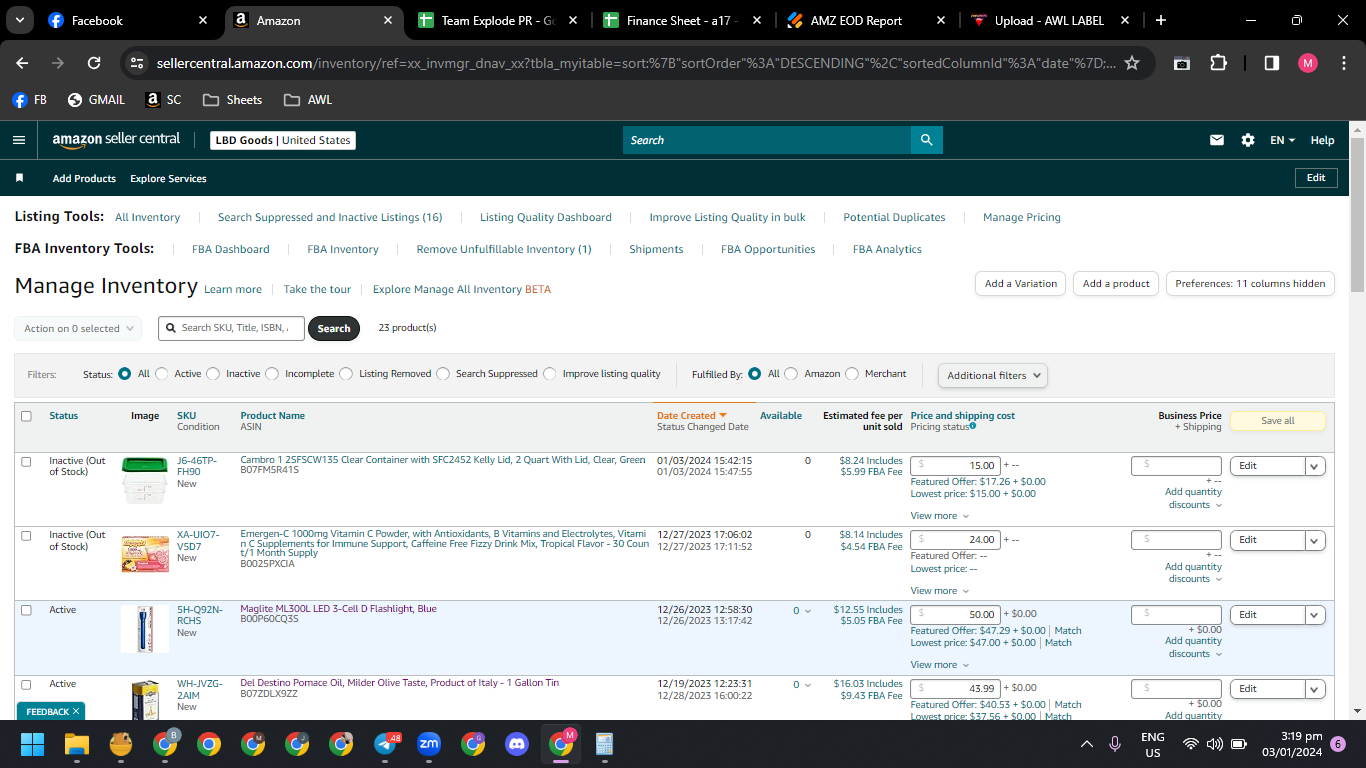This screenshot has width=1366, height=768.
Task: Click the bookmark flag icon beside Add Products
Action: 19,178
